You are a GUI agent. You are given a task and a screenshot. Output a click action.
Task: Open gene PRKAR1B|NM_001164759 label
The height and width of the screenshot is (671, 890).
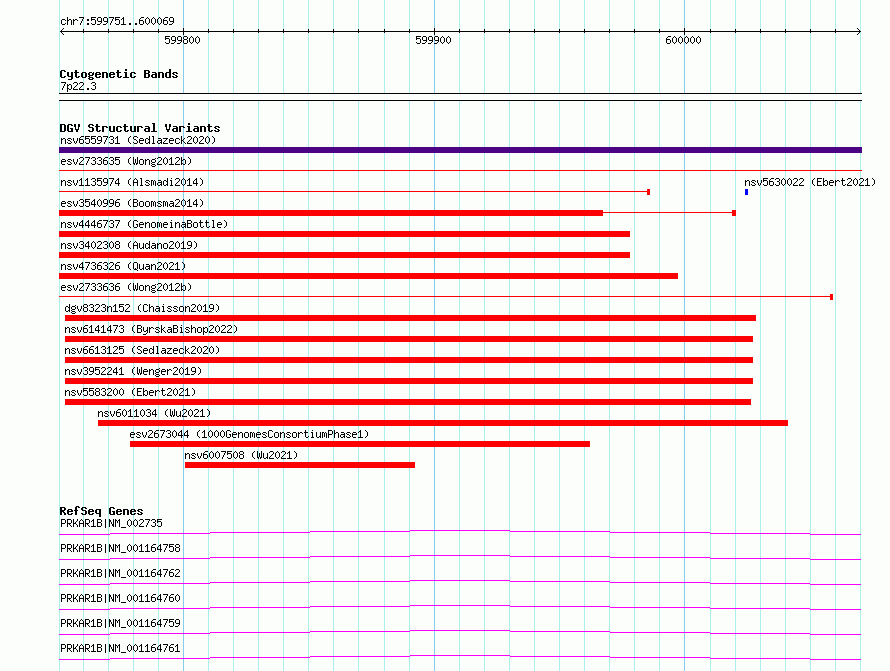pyautogui.click(x=120, y=623)
